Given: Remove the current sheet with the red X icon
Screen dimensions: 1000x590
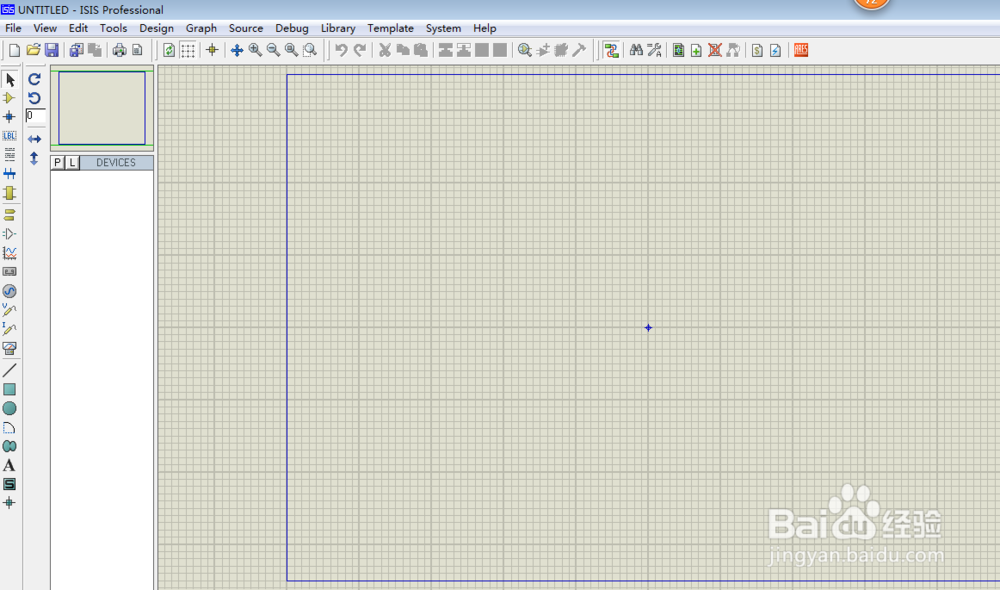Looking at the screenshot, I should [715, 50].
